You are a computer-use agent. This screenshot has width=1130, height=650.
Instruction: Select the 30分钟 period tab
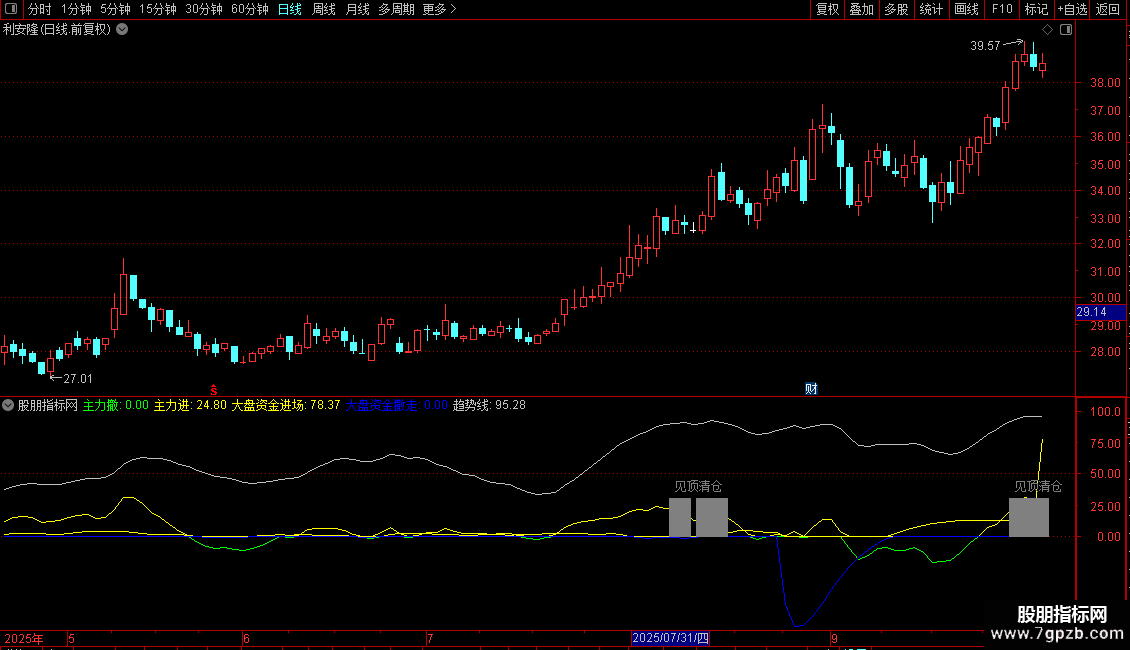pyautogui.click(x=204, y=9)
